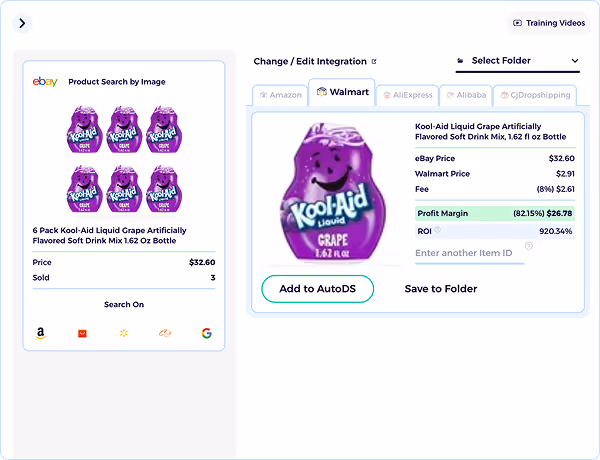
Task: Click Save to Folder
Action: pyautogui.click(x=441, y=289)
